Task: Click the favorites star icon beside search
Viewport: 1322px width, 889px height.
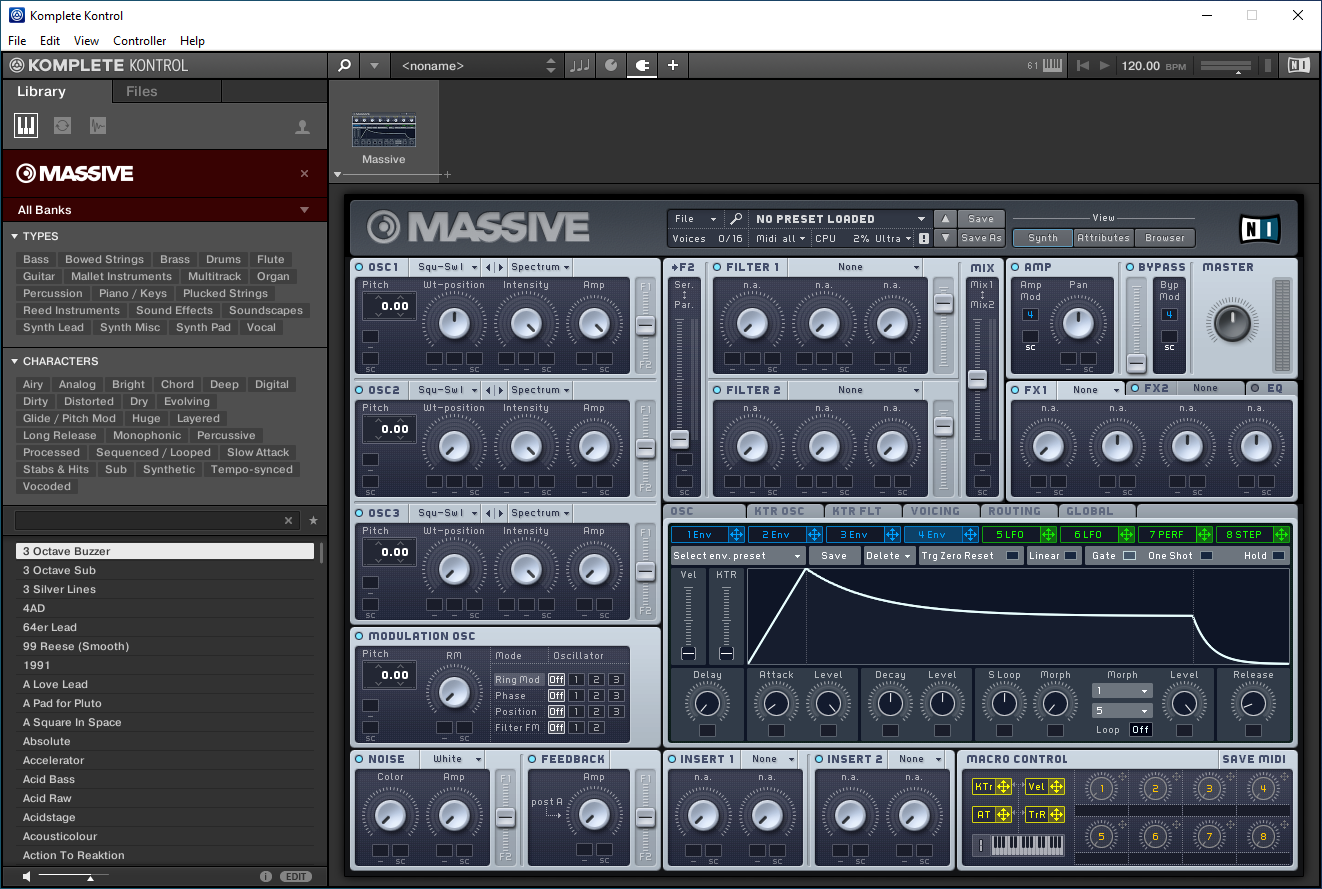Action: coord(313,521)
